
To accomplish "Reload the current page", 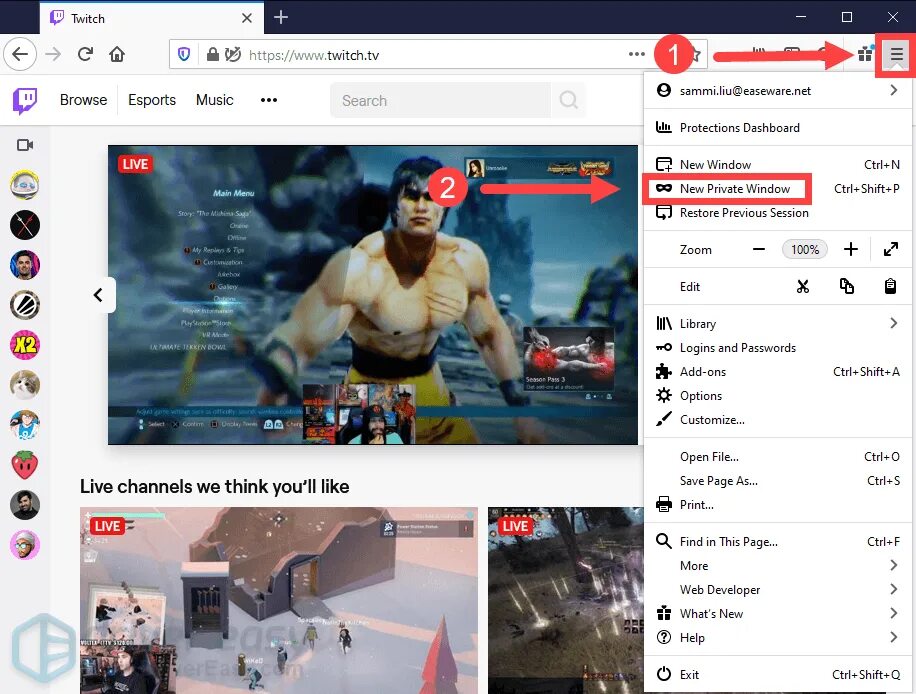I will click(x=85, y=54).
